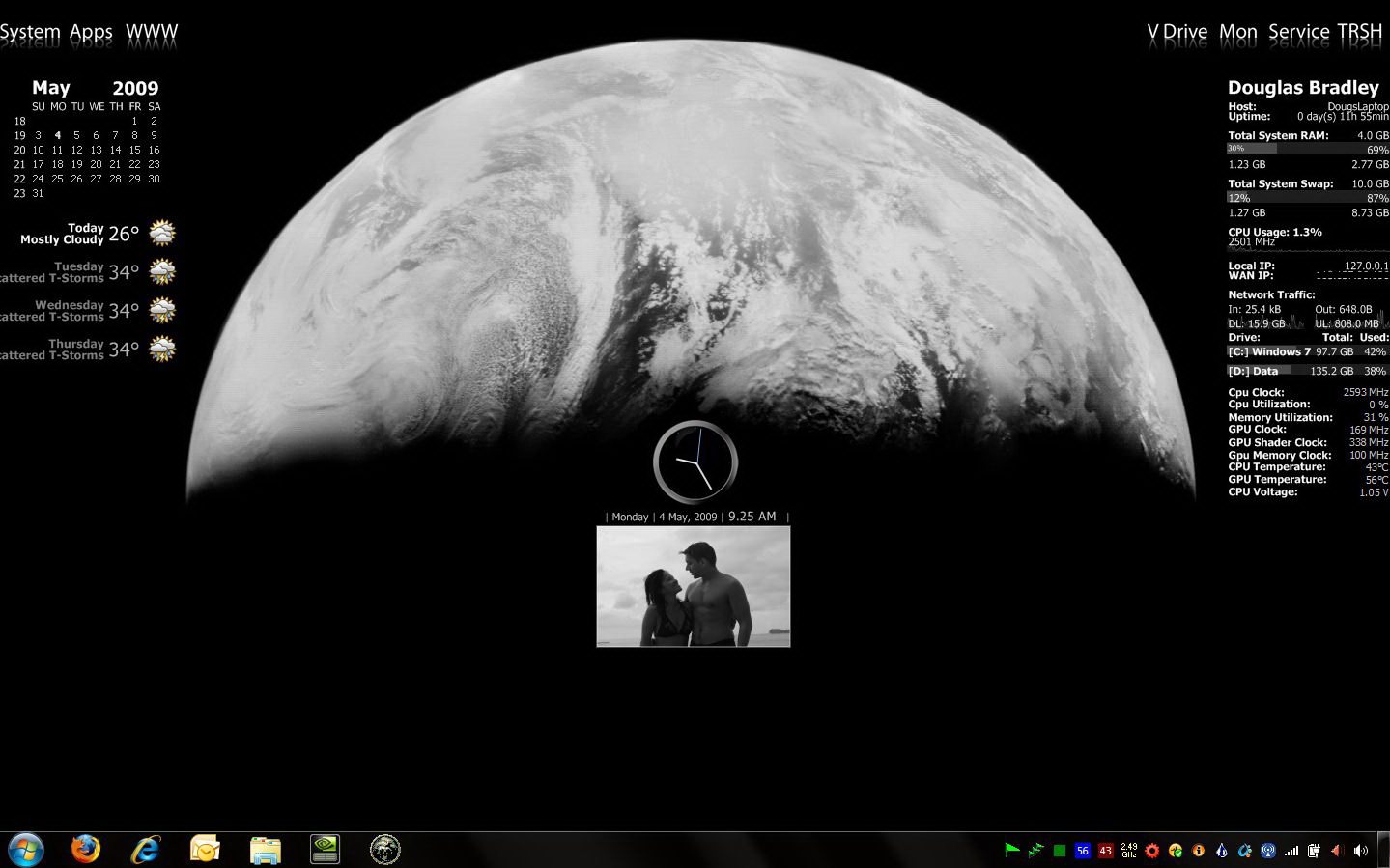Screen dimensions: 1390x868
Task: Open the V Drive launcher
Action: coord(1177,32)
